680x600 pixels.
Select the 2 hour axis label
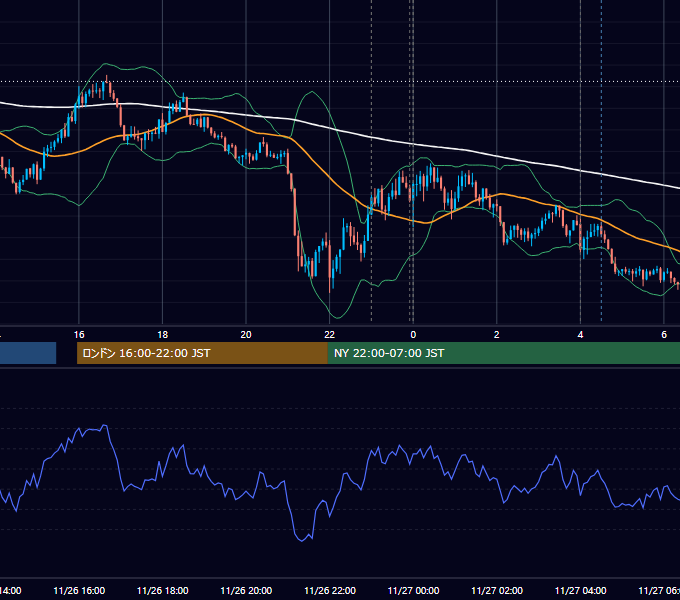497,335
